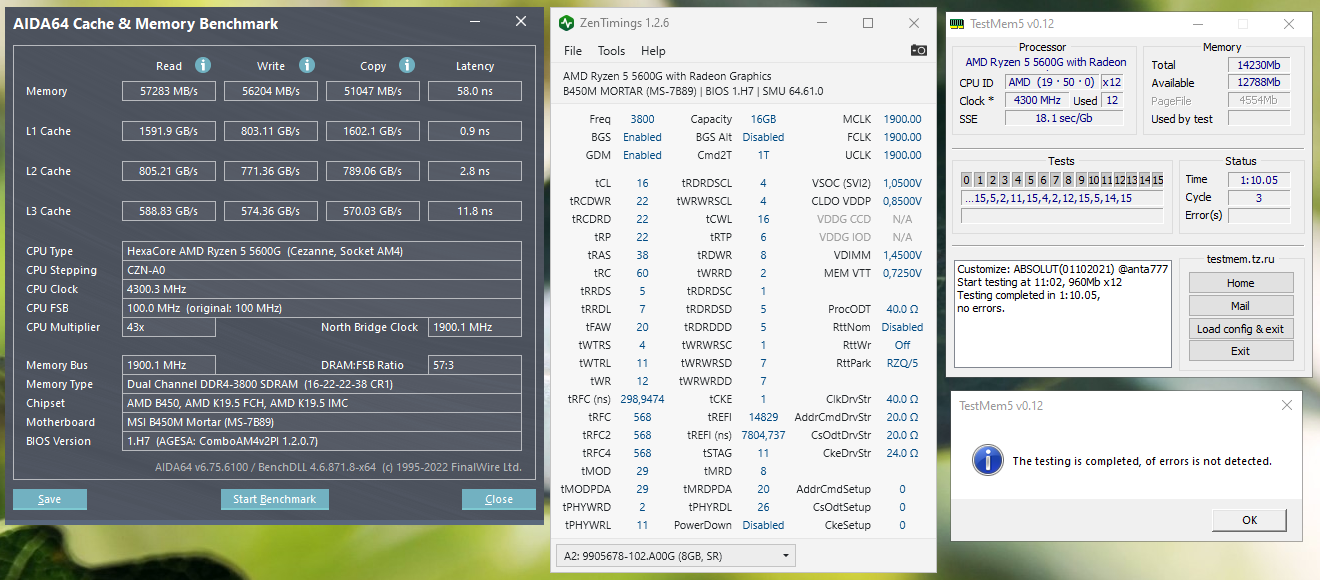Viewport: 1320px width, 580px height.
Task: Click the GDM Enabled value in ZenTimings
Action: click(642, 155)
